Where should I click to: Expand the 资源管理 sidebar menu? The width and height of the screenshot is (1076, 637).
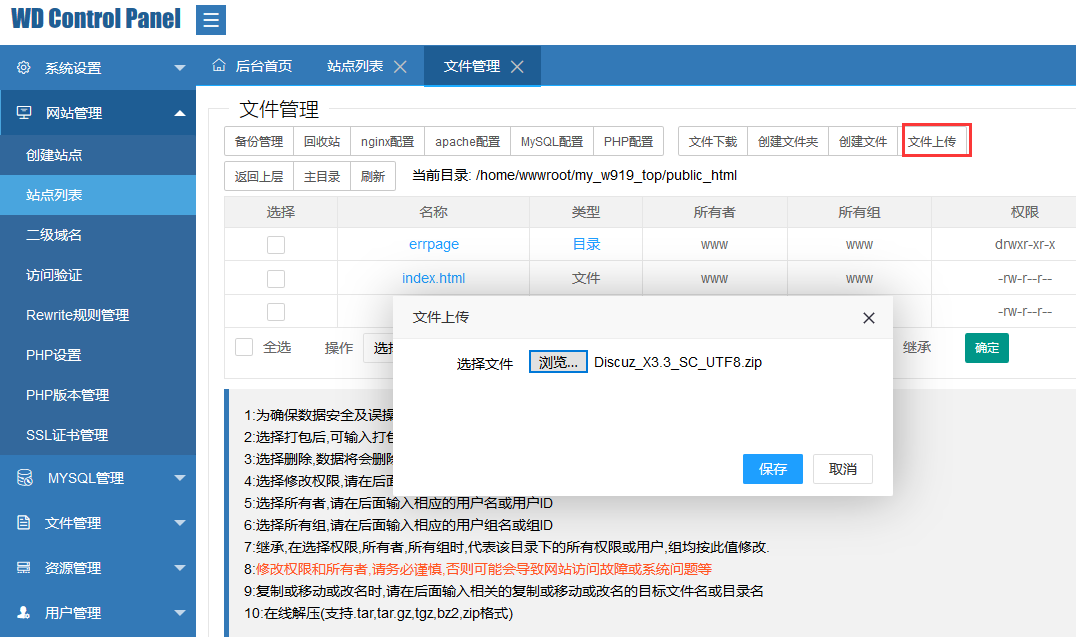click(180, 568)
